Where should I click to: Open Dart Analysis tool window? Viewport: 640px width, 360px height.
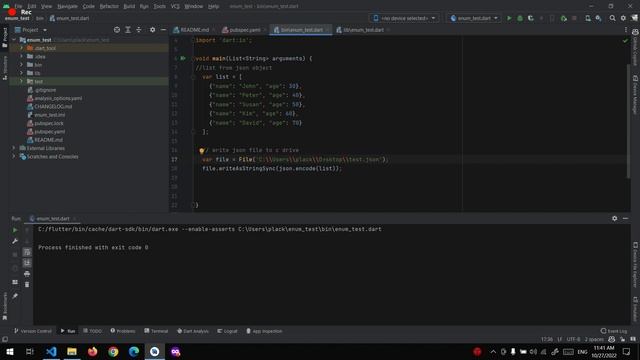(193, 331)
